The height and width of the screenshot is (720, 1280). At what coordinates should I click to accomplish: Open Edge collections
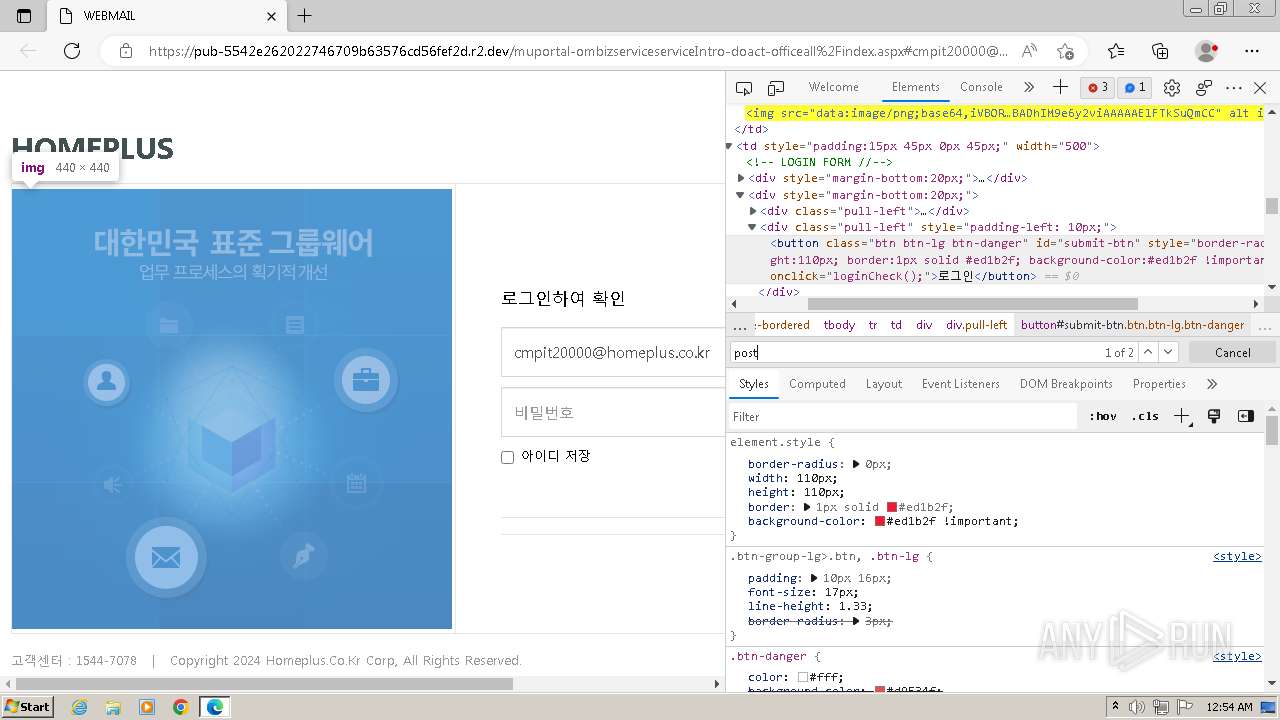[1160, 51]
